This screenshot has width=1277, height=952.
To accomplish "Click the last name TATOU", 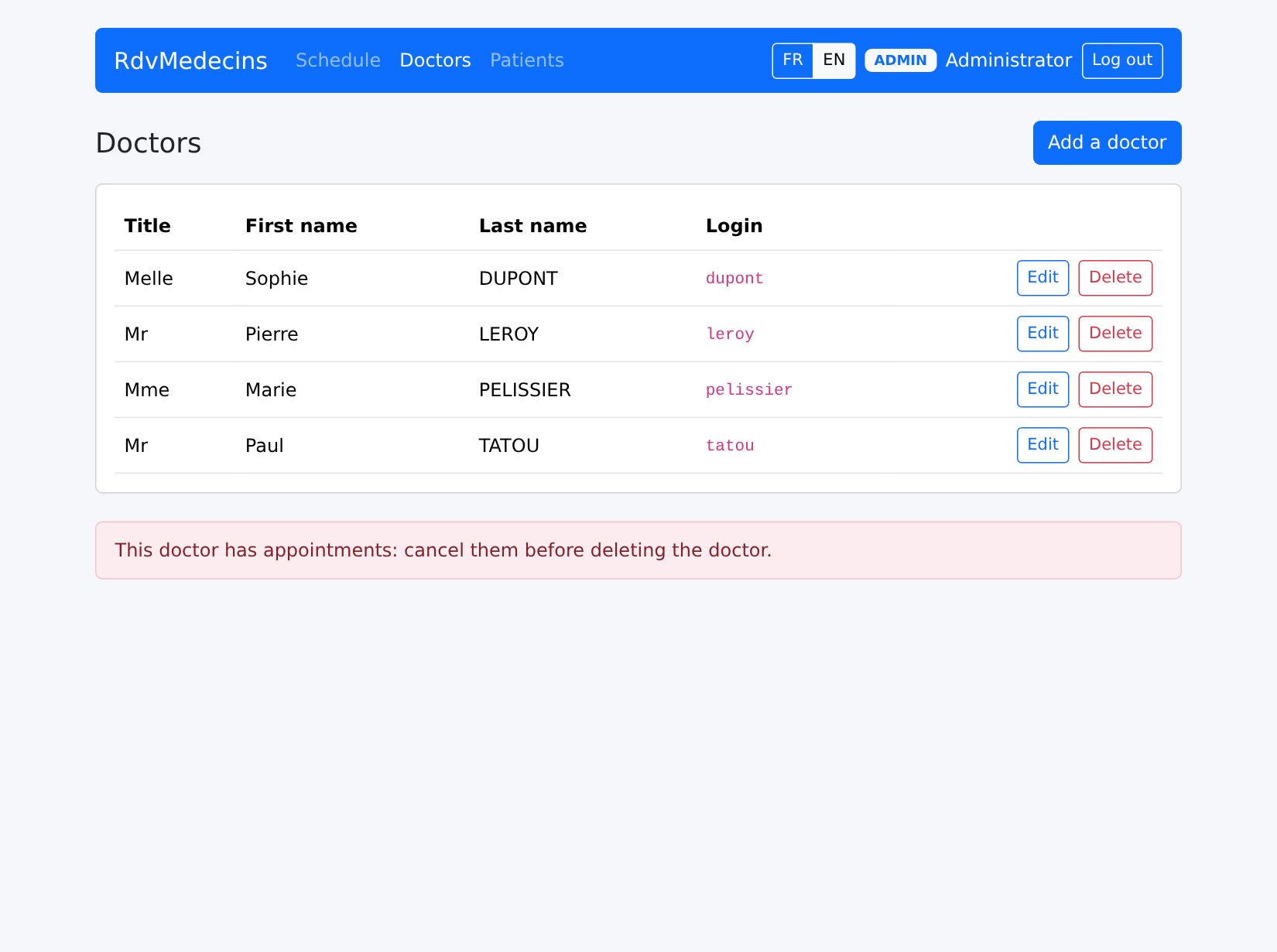I will click(x=508, y=446).
